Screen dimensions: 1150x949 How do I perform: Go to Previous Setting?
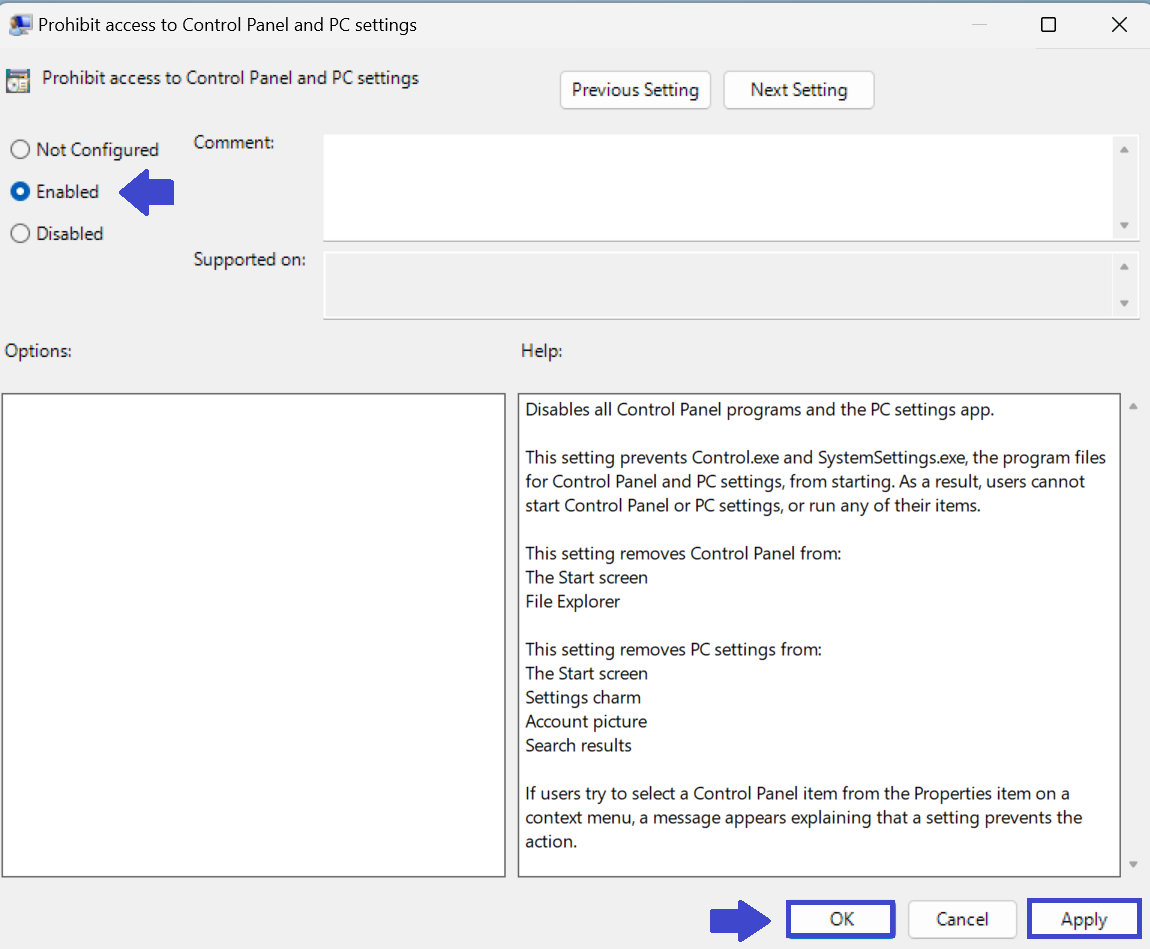(635, 90)
